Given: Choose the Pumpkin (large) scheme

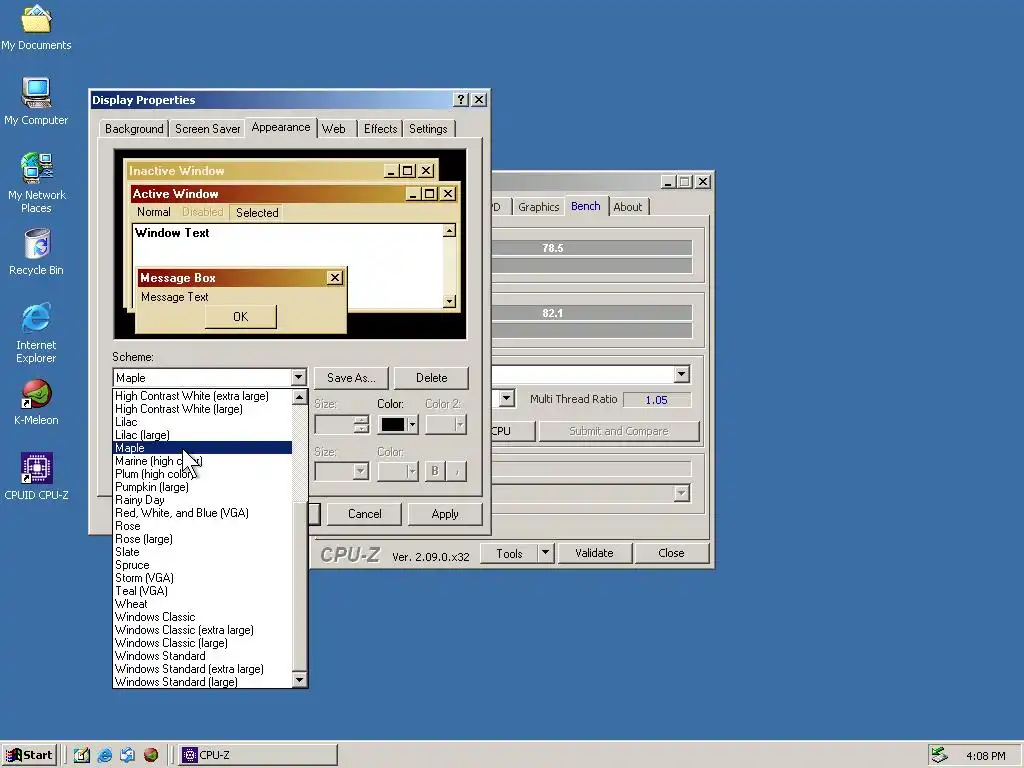Looking at the screenshot, I should (x=202, y=487).
